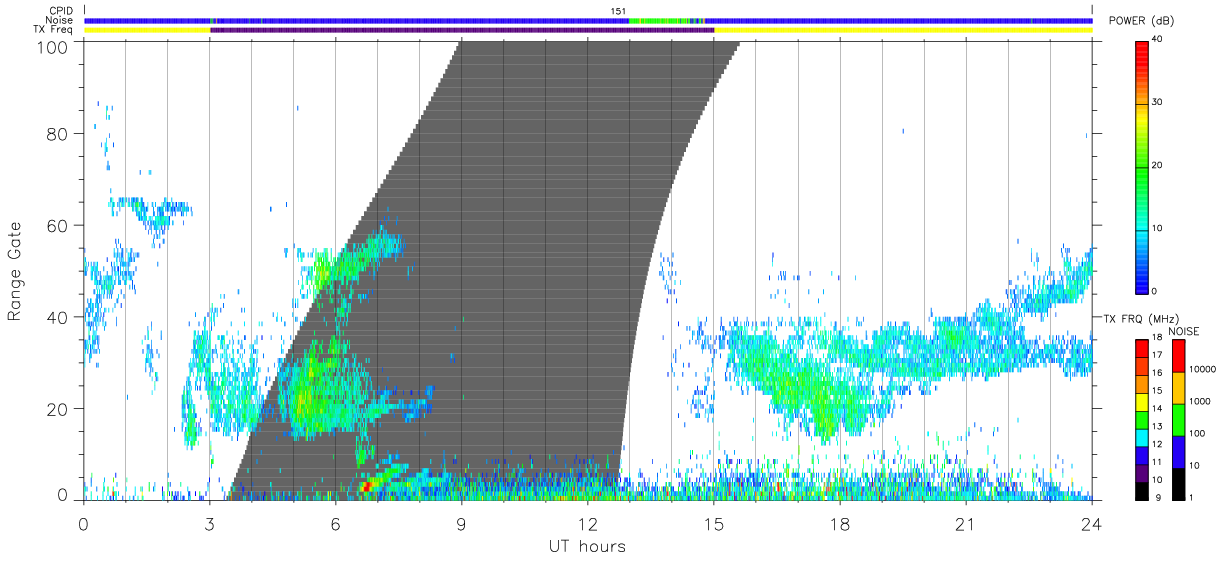Click x-axis tick label 21
Screen dimensions: 1228x567
tap(965, 524)
